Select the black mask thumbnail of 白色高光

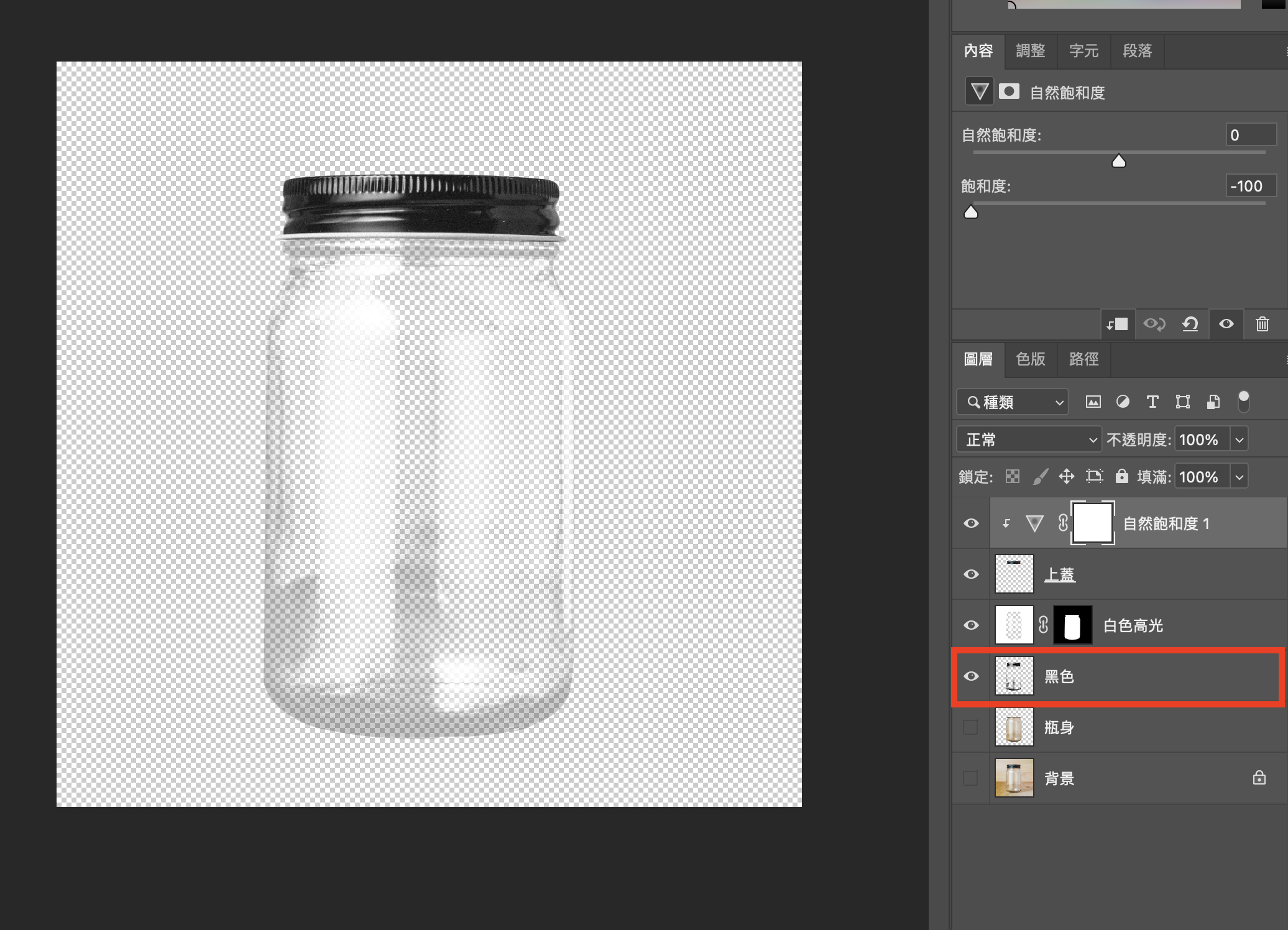1073,625
